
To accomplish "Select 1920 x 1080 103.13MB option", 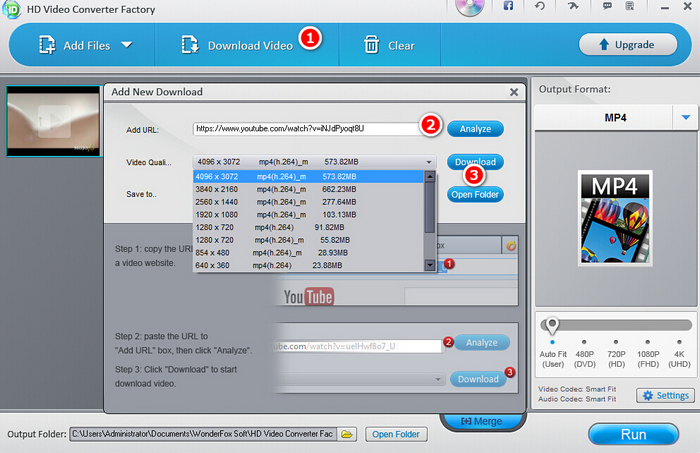I will pyautogui.click(x=308, y=215).
